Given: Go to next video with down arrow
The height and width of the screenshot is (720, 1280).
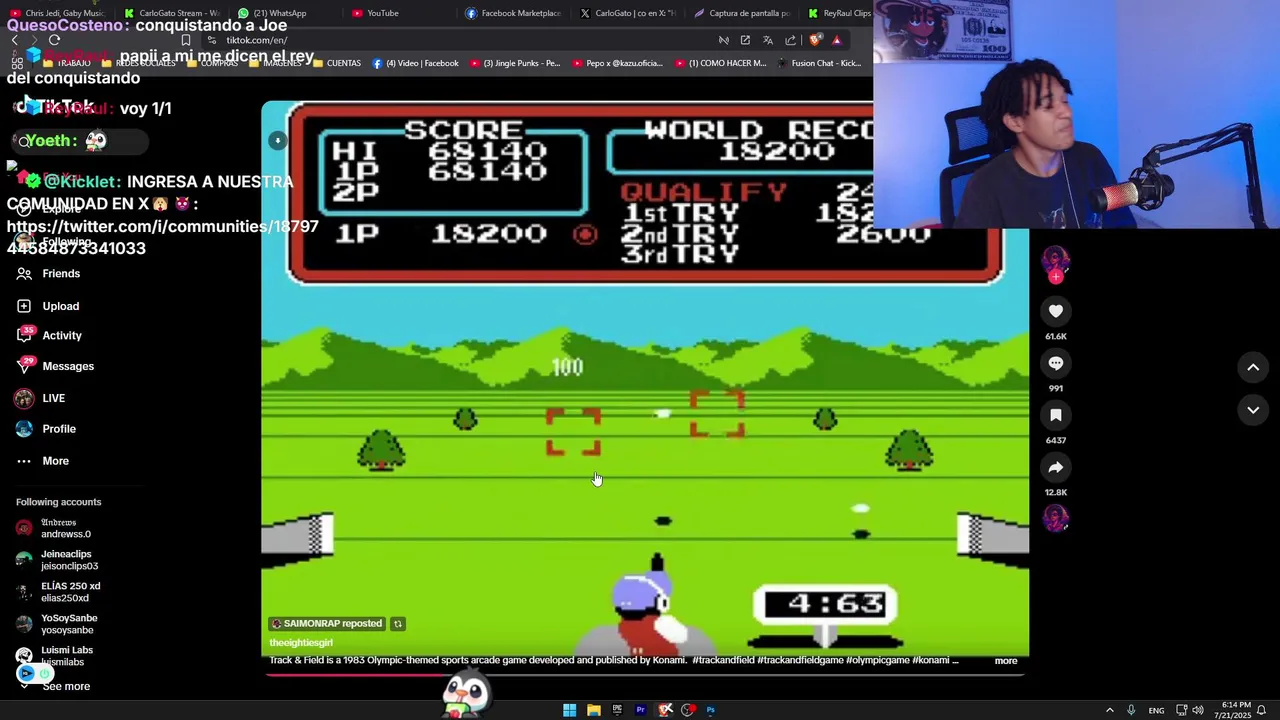Looking at the screenshot, I should tap(1253, 410).
